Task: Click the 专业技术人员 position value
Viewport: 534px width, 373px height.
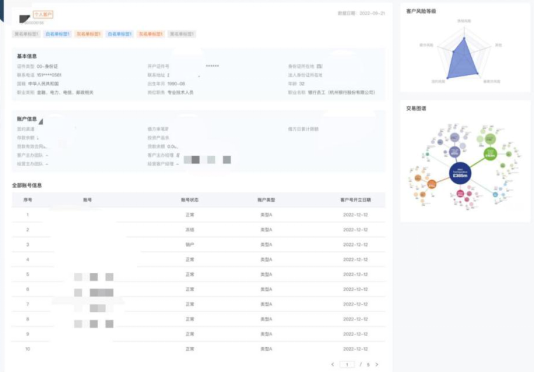Action: (180, 93)
